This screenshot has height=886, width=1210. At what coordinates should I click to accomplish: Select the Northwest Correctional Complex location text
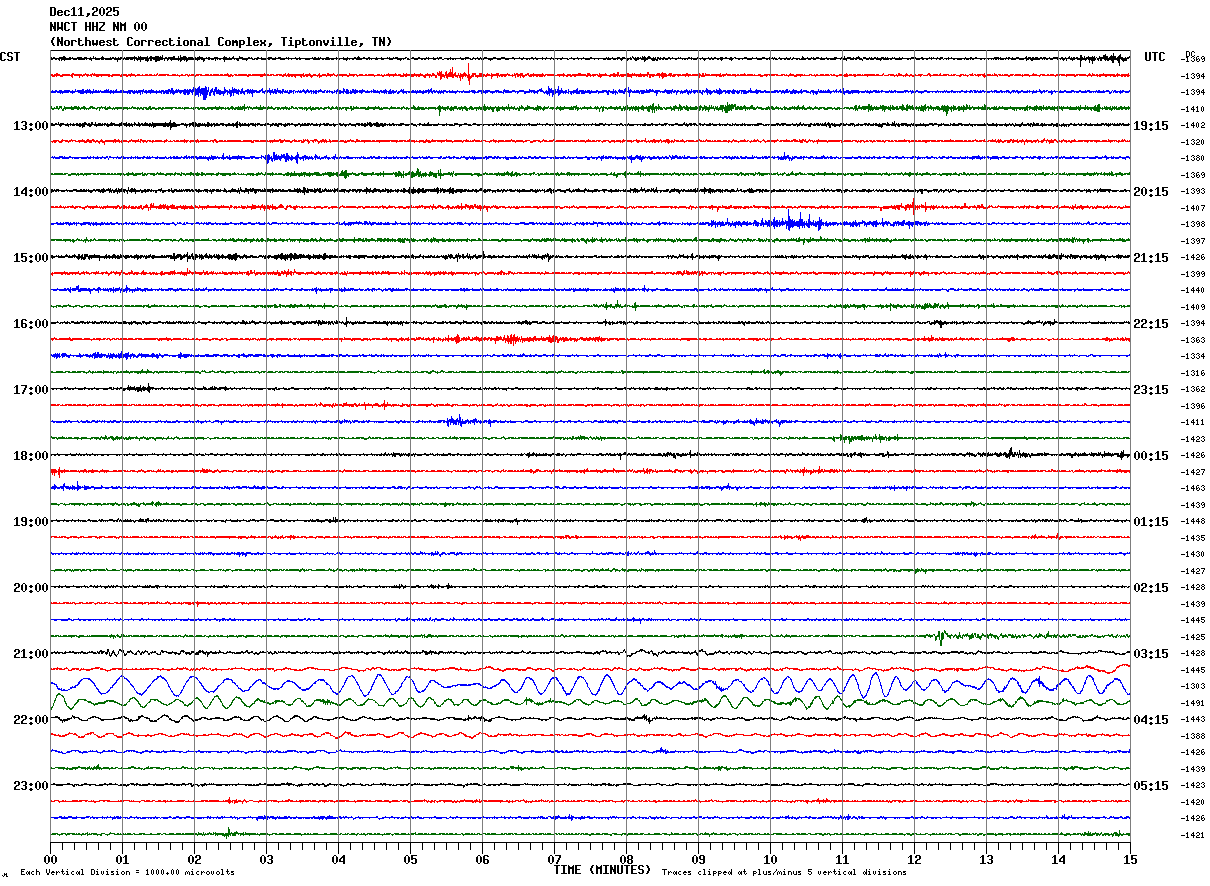coord(220,42)
